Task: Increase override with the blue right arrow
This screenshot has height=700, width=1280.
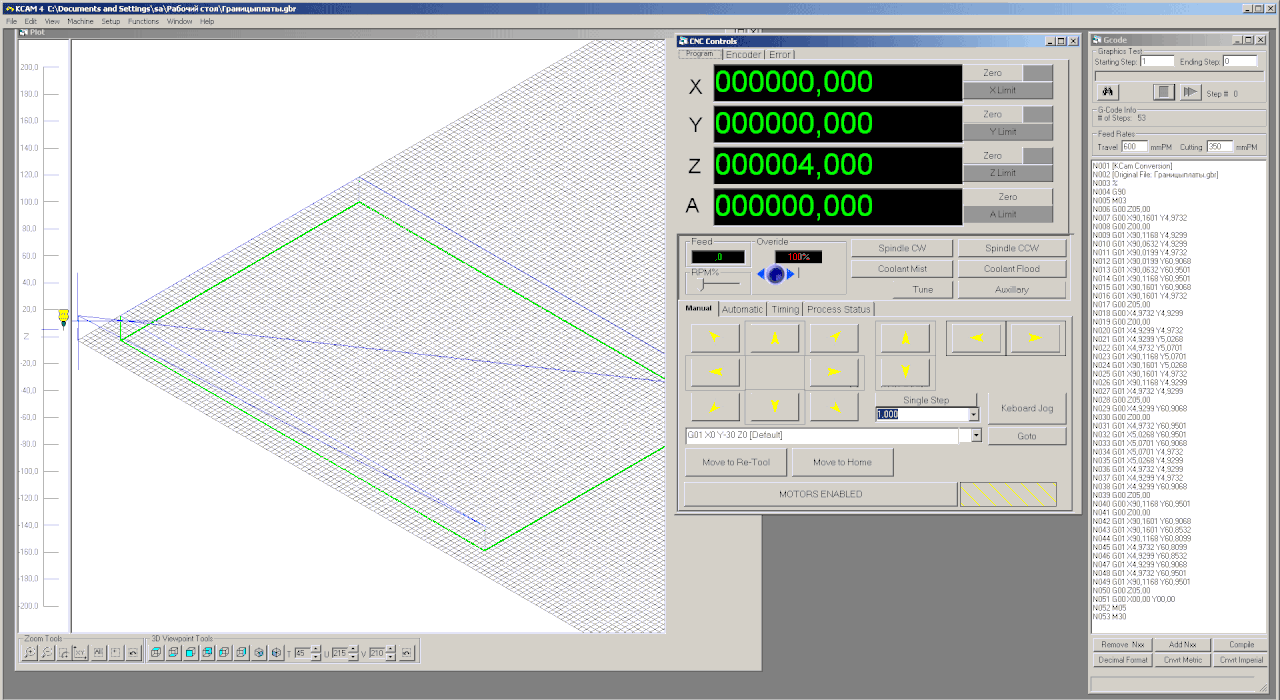Action: click(789, 274)
